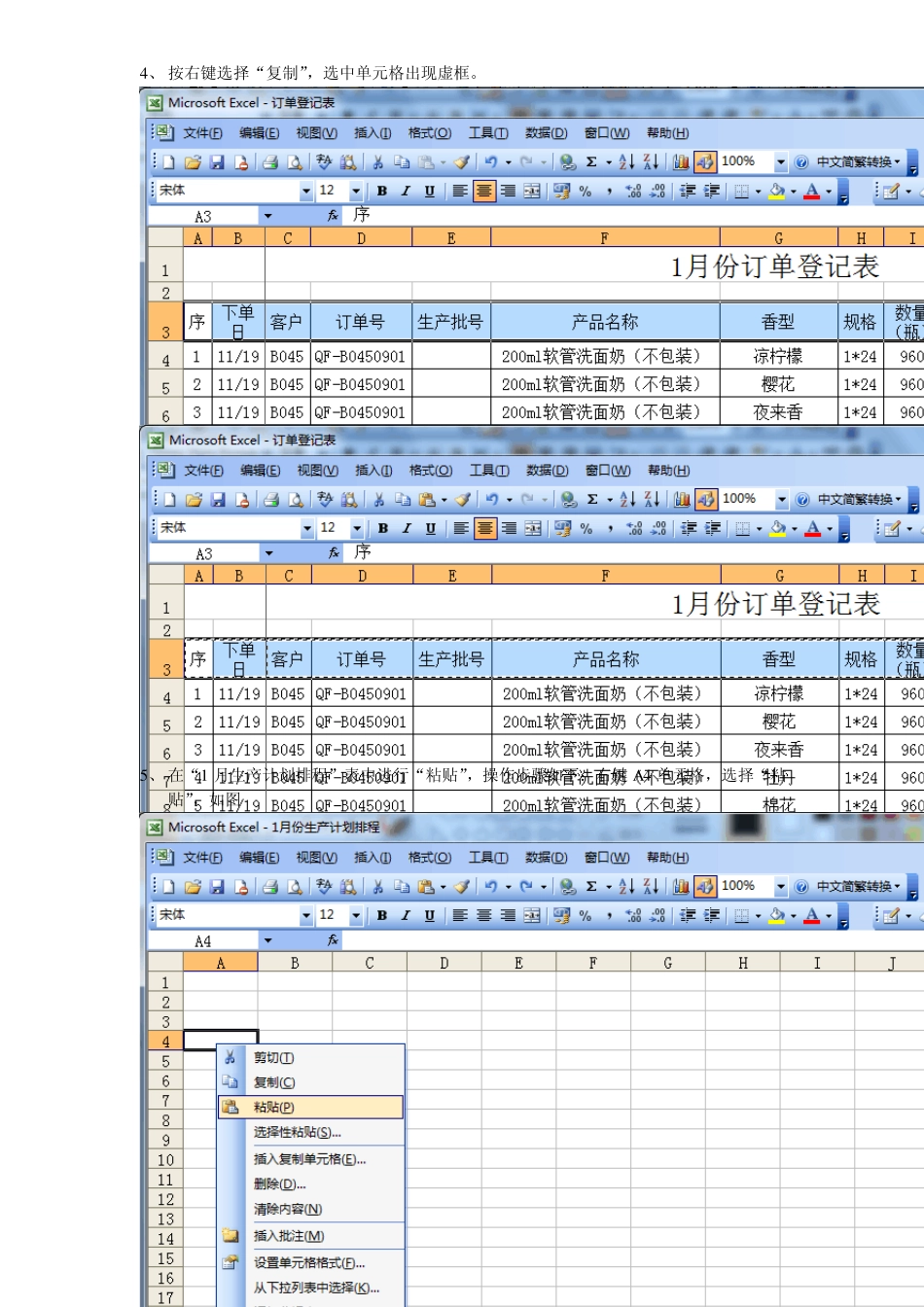Toggle Bold in the top 订单登记表 window

381,191
